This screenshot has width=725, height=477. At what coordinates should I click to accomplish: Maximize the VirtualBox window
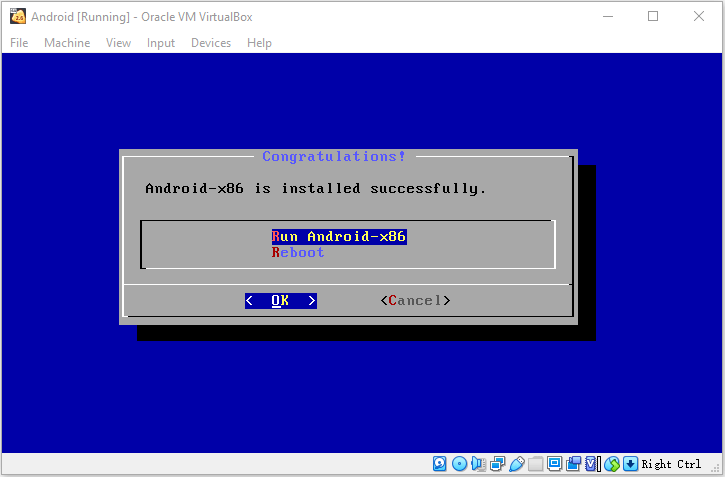point(653,17)
